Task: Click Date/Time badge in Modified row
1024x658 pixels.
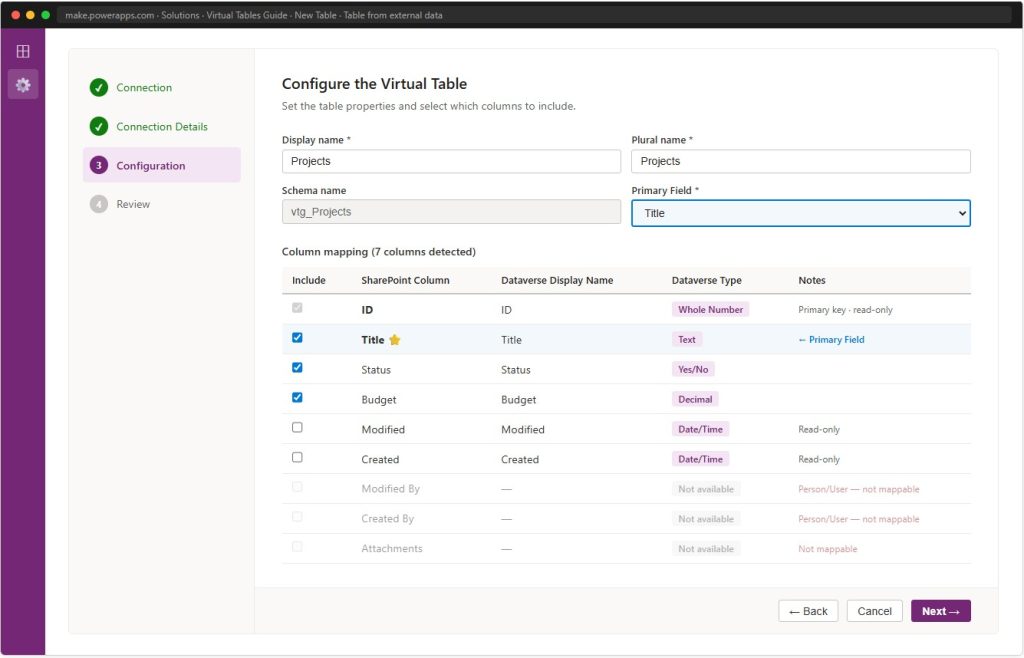Action: (700, 430)
